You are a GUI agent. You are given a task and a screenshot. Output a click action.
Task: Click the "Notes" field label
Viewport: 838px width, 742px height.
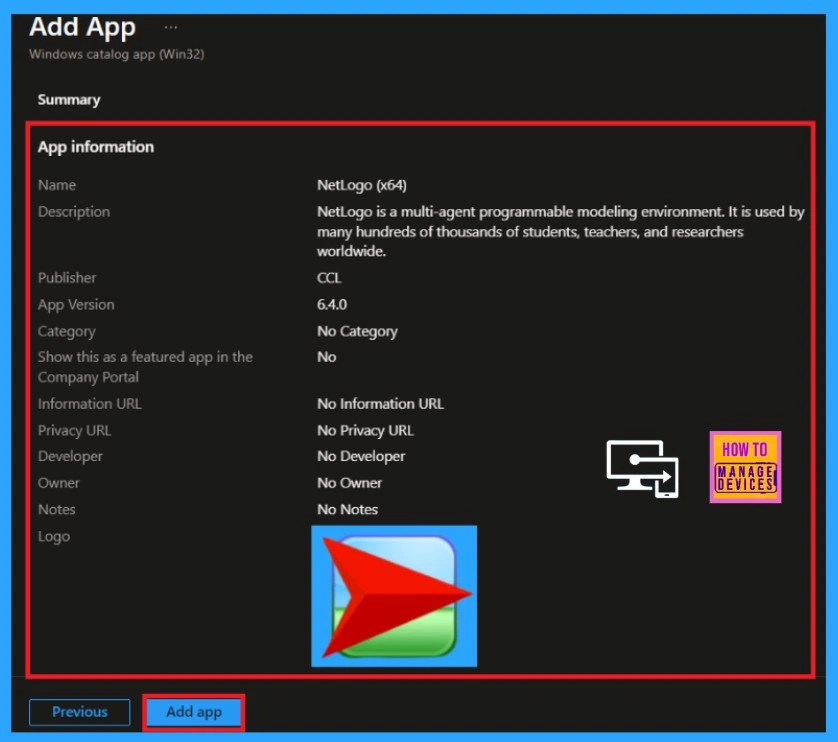tap(57, 509)
